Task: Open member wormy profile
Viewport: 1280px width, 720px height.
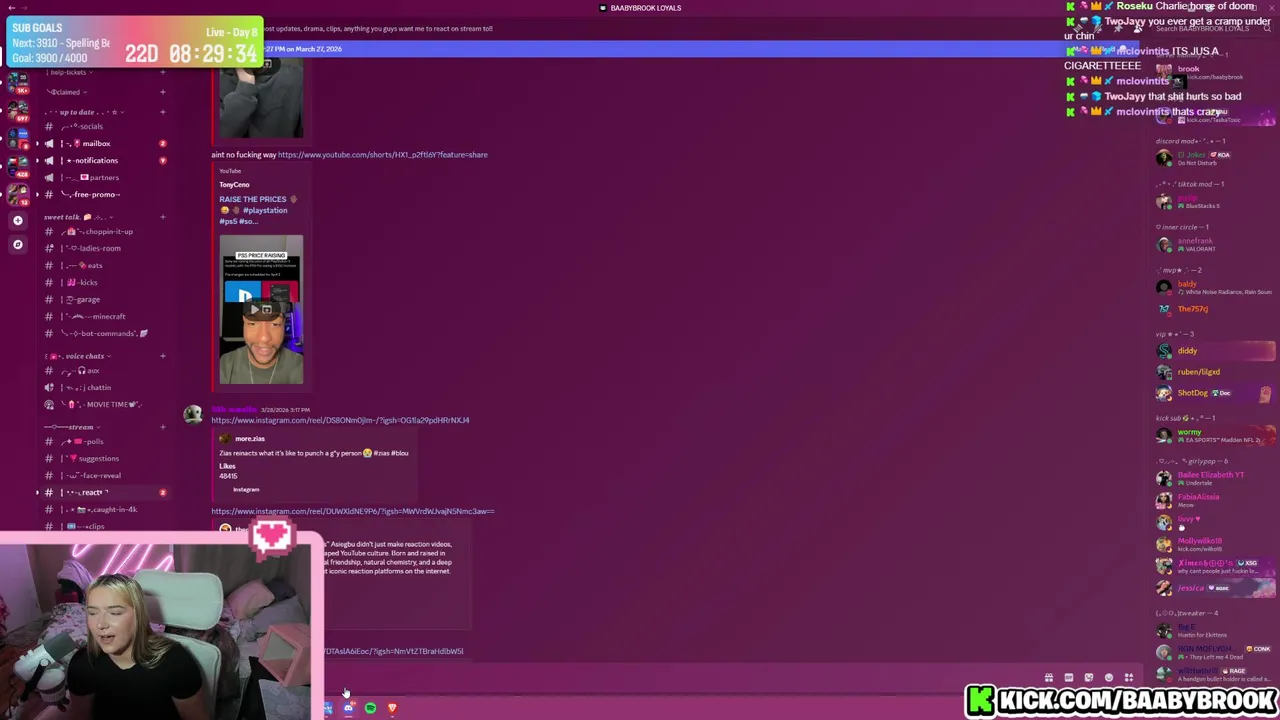Action: 1215,436
